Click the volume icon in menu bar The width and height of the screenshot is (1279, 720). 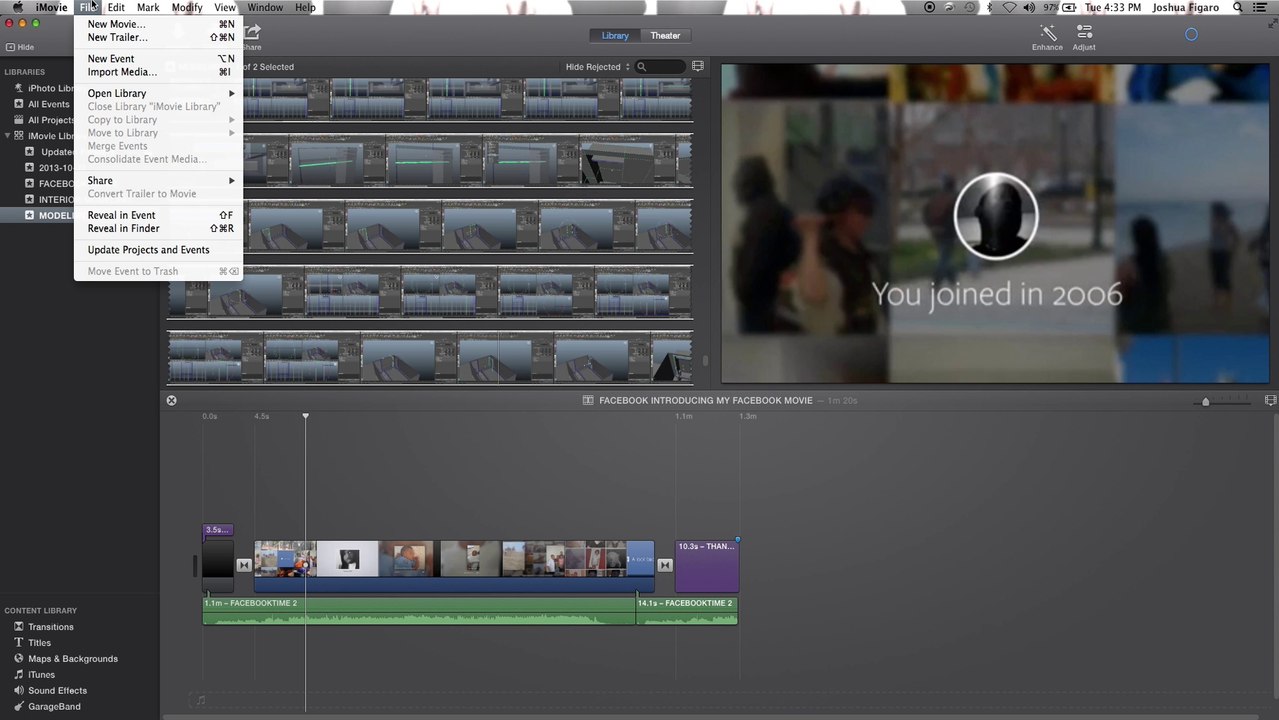pos(1030,7)
